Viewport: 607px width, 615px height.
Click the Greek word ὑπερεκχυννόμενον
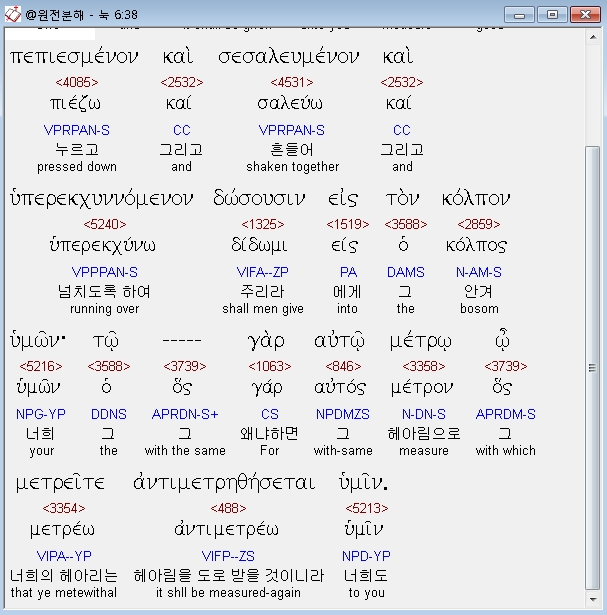(102, 198)
